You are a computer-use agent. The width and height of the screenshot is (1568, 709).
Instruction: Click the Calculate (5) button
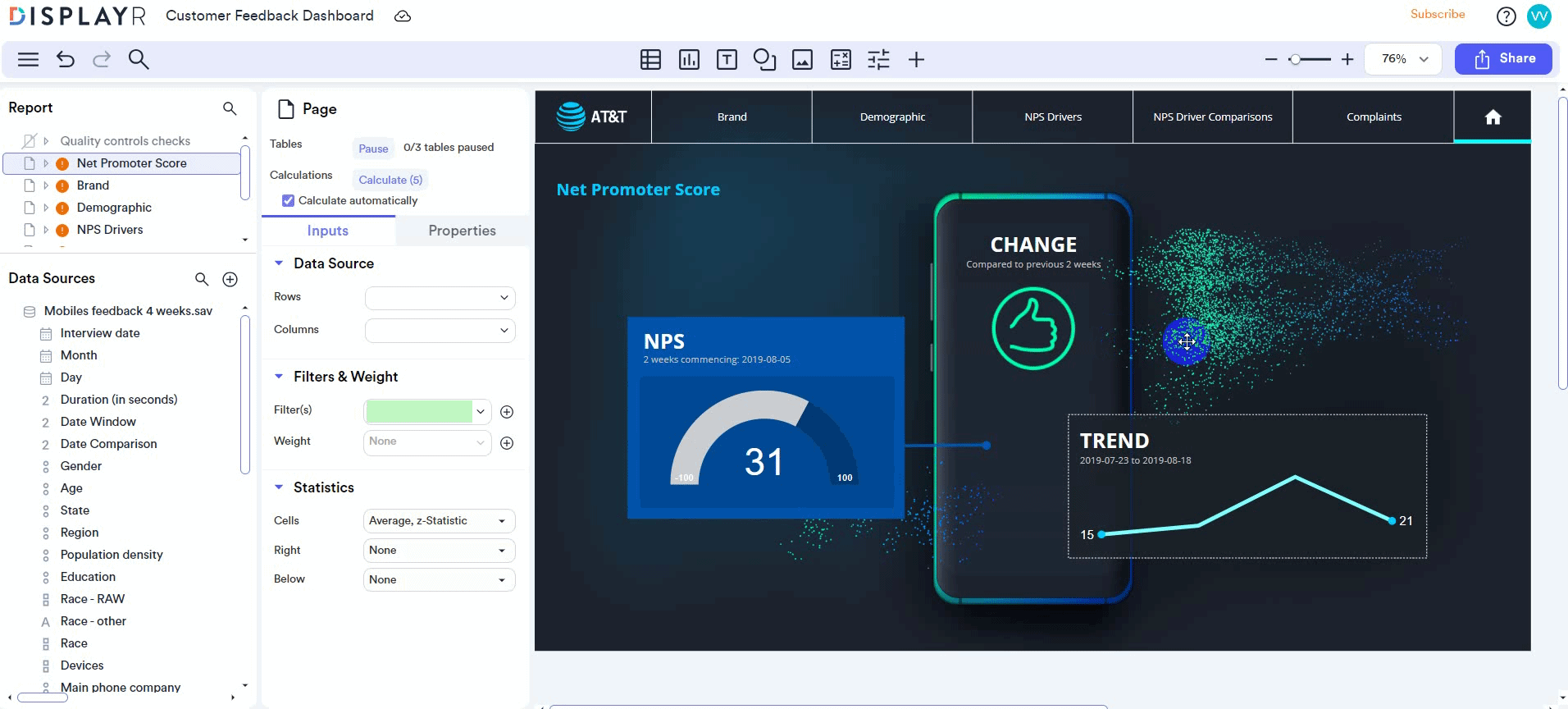click(390, 180)
